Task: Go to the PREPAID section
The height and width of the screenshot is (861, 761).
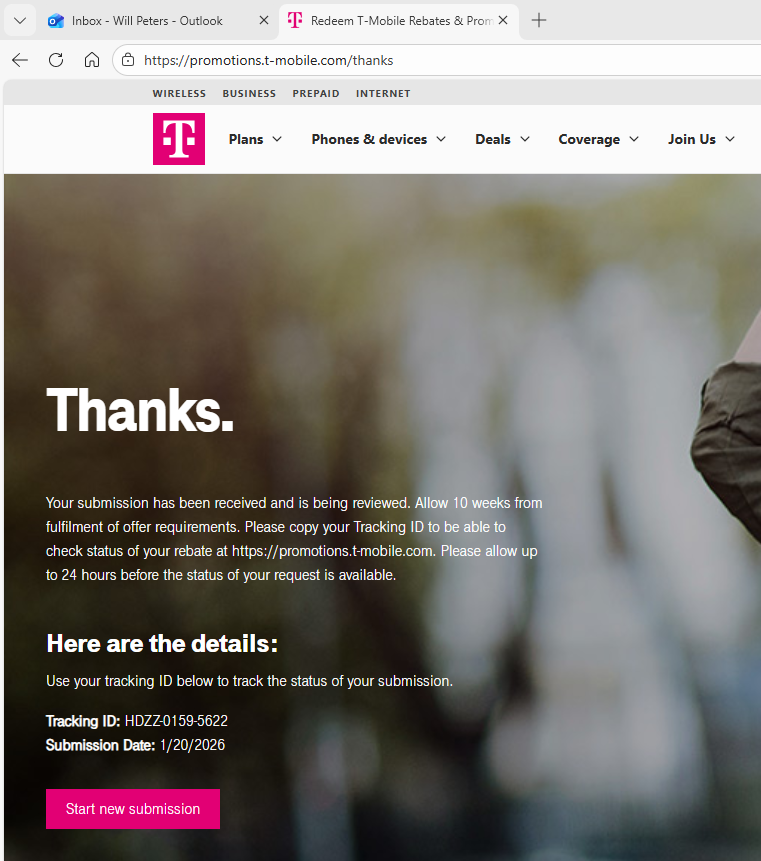Action: (316, 93)
